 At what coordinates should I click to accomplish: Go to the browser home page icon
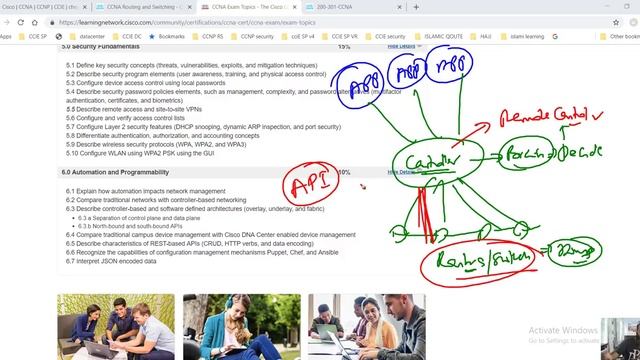point(35,22)
